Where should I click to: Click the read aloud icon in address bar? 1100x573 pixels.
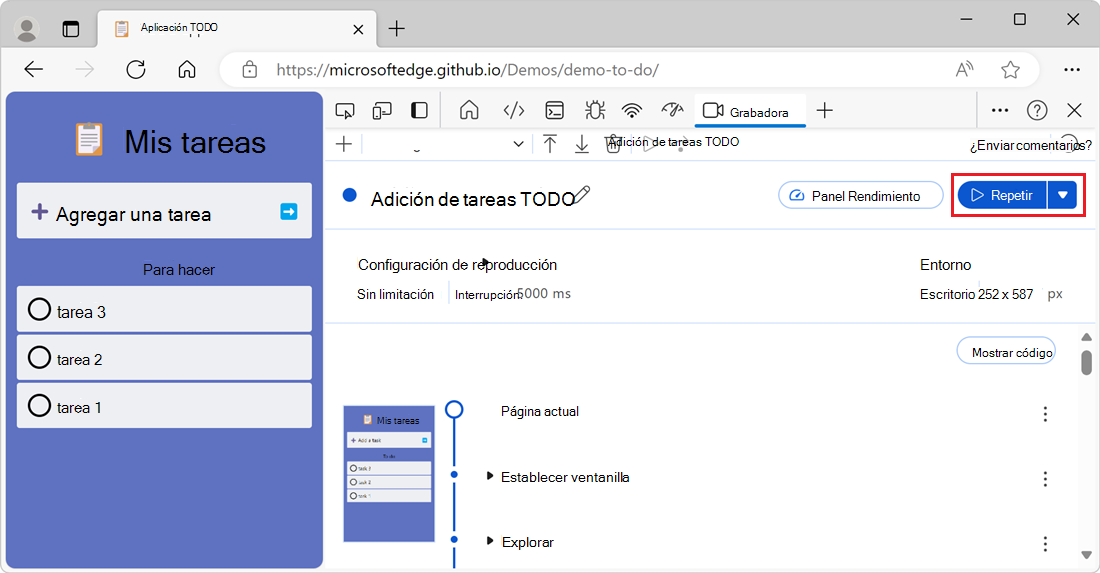tap(965, 69)
